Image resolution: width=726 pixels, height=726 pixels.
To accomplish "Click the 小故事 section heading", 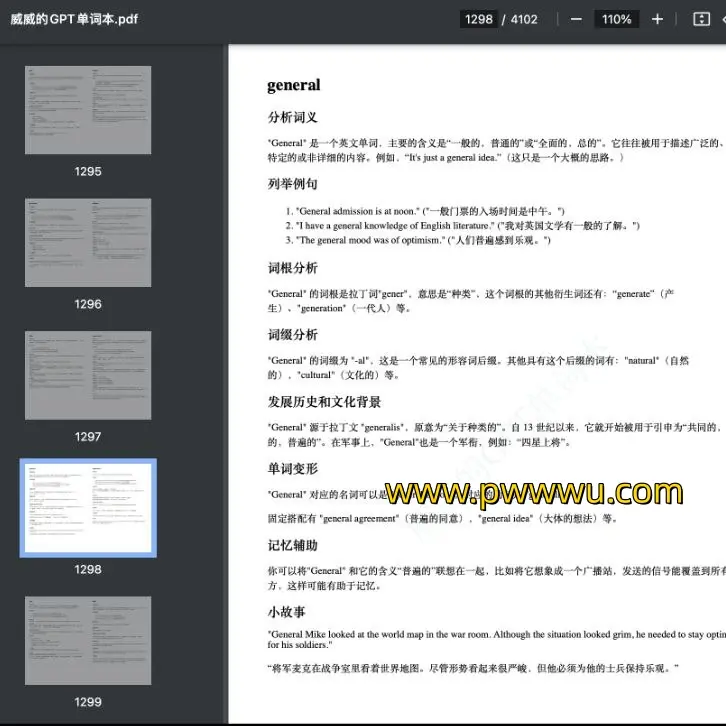I will point(286,612).
